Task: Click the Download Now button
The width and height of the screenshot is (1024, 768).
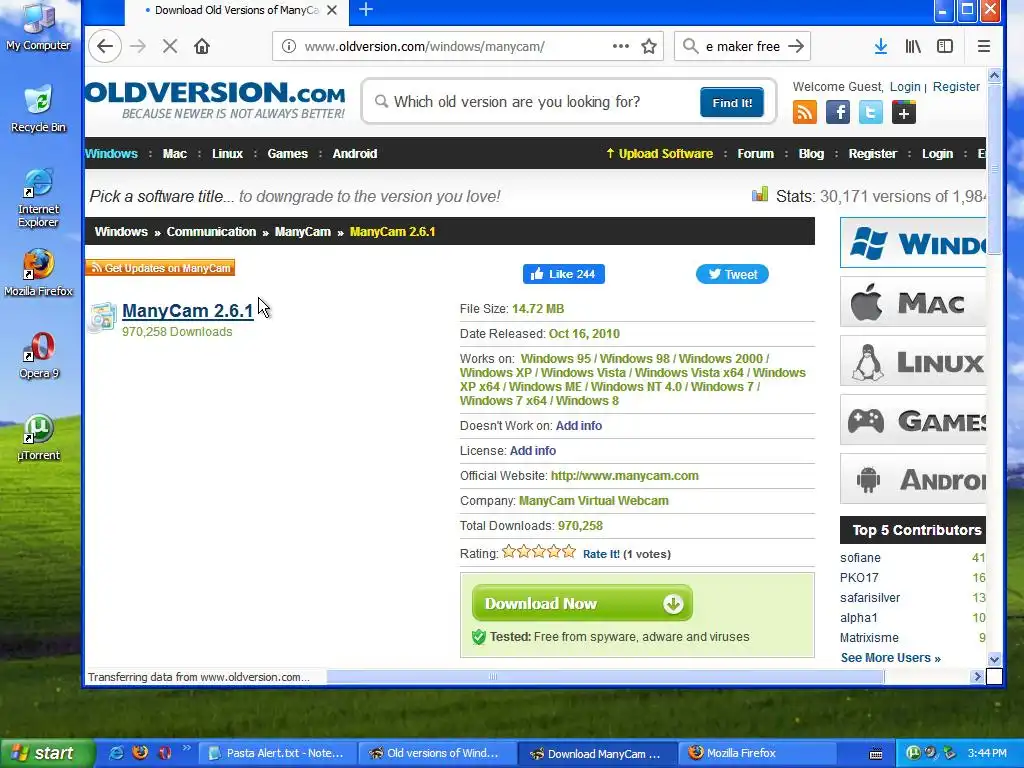Action: pyautogui.click(x=582, y=603)
